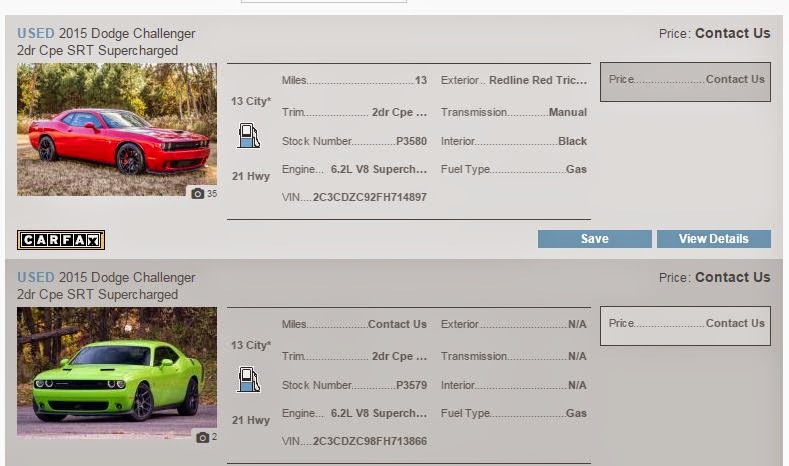Click first listing's 2dr Cpe SRT Supercharged subtitle

pos(97,51)
